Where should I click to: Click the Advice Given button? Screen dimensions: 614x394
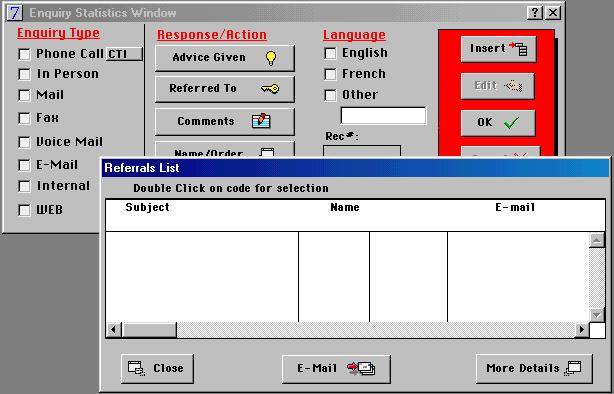click(x=225, y=58)
